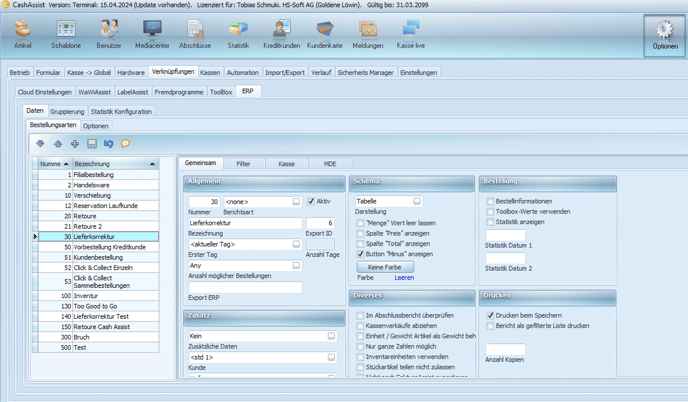The image size is (688, 402).
Task: Enable Nur ganze Zahlen möglich checkbox
Action: click(360, 346)
